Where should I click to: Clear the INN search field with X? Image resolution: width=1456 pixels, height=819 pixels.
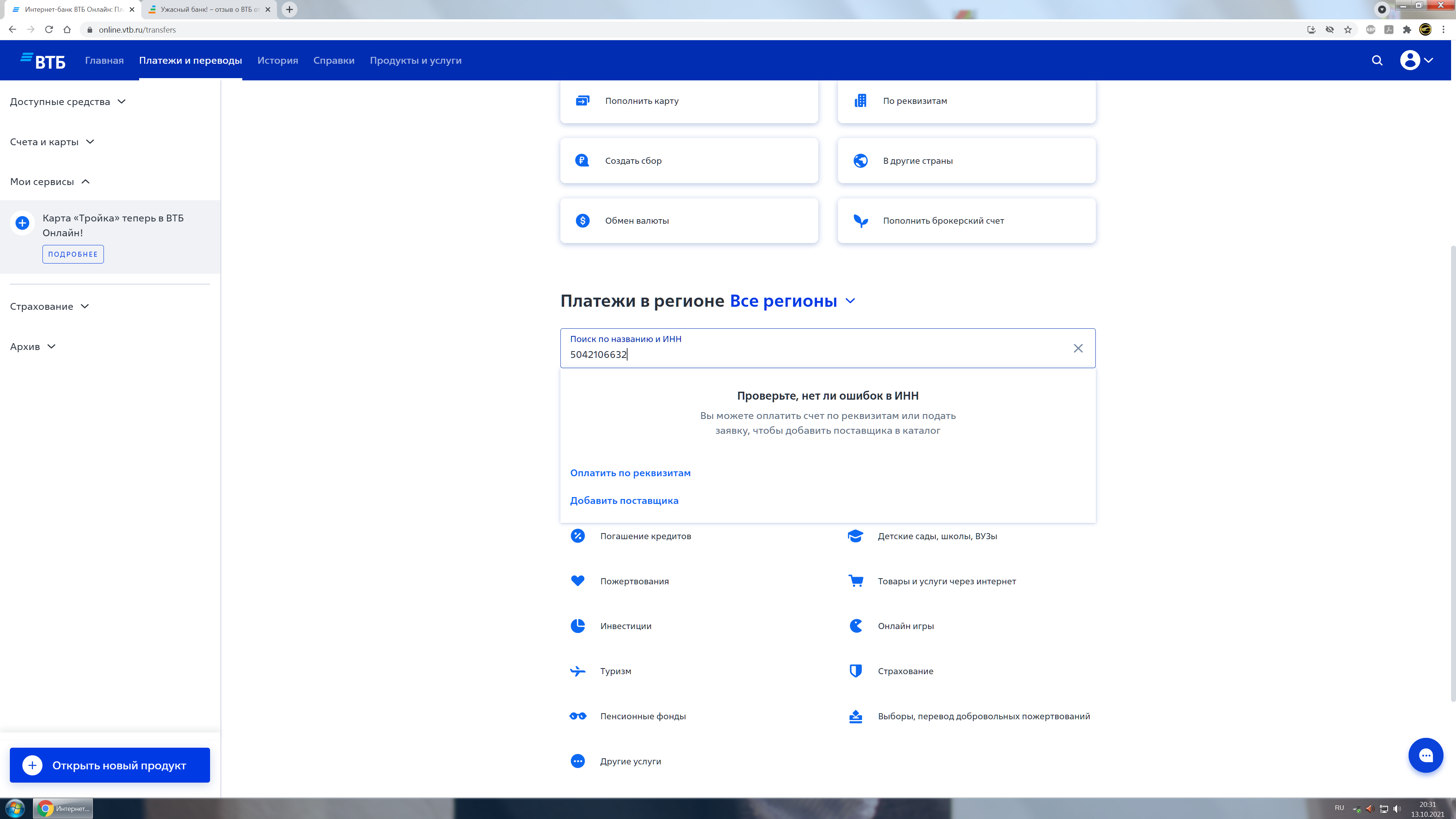tap(1078, 348)
